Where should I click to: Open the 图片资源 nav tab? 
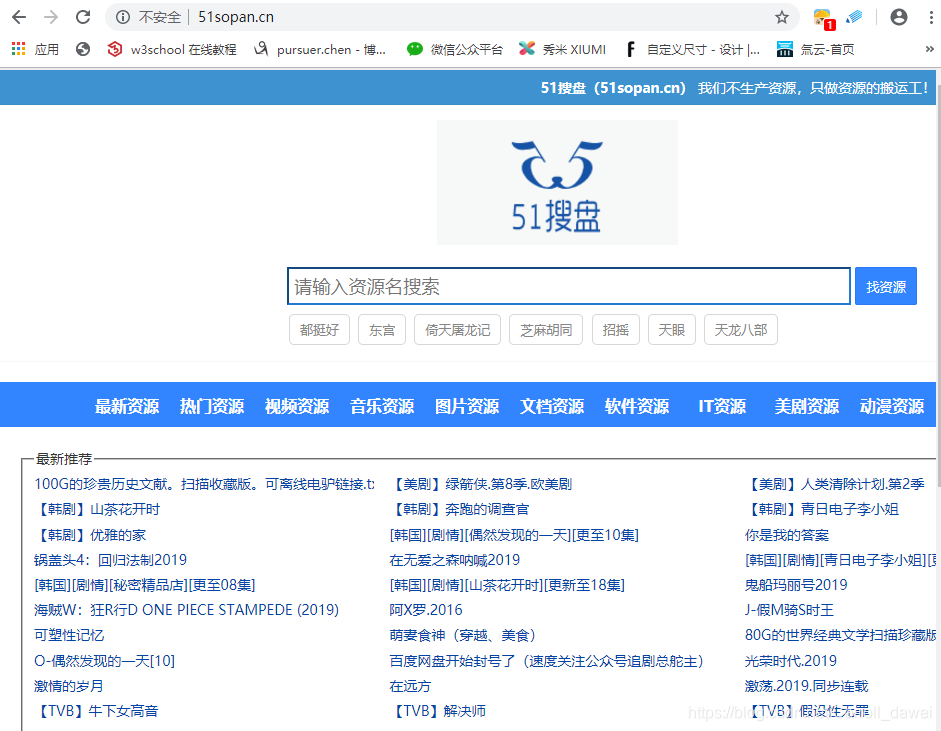tap(467, 406)
